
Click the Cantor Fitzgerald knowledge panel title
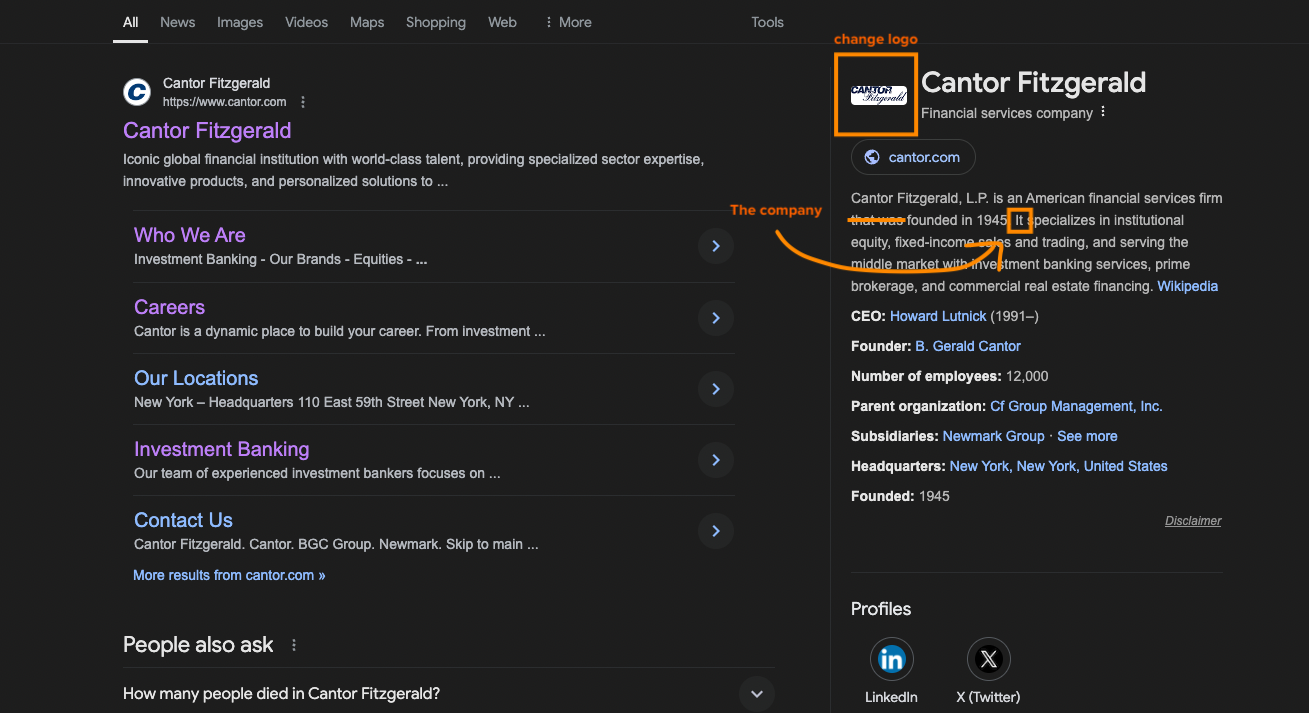coord(1034,82)
